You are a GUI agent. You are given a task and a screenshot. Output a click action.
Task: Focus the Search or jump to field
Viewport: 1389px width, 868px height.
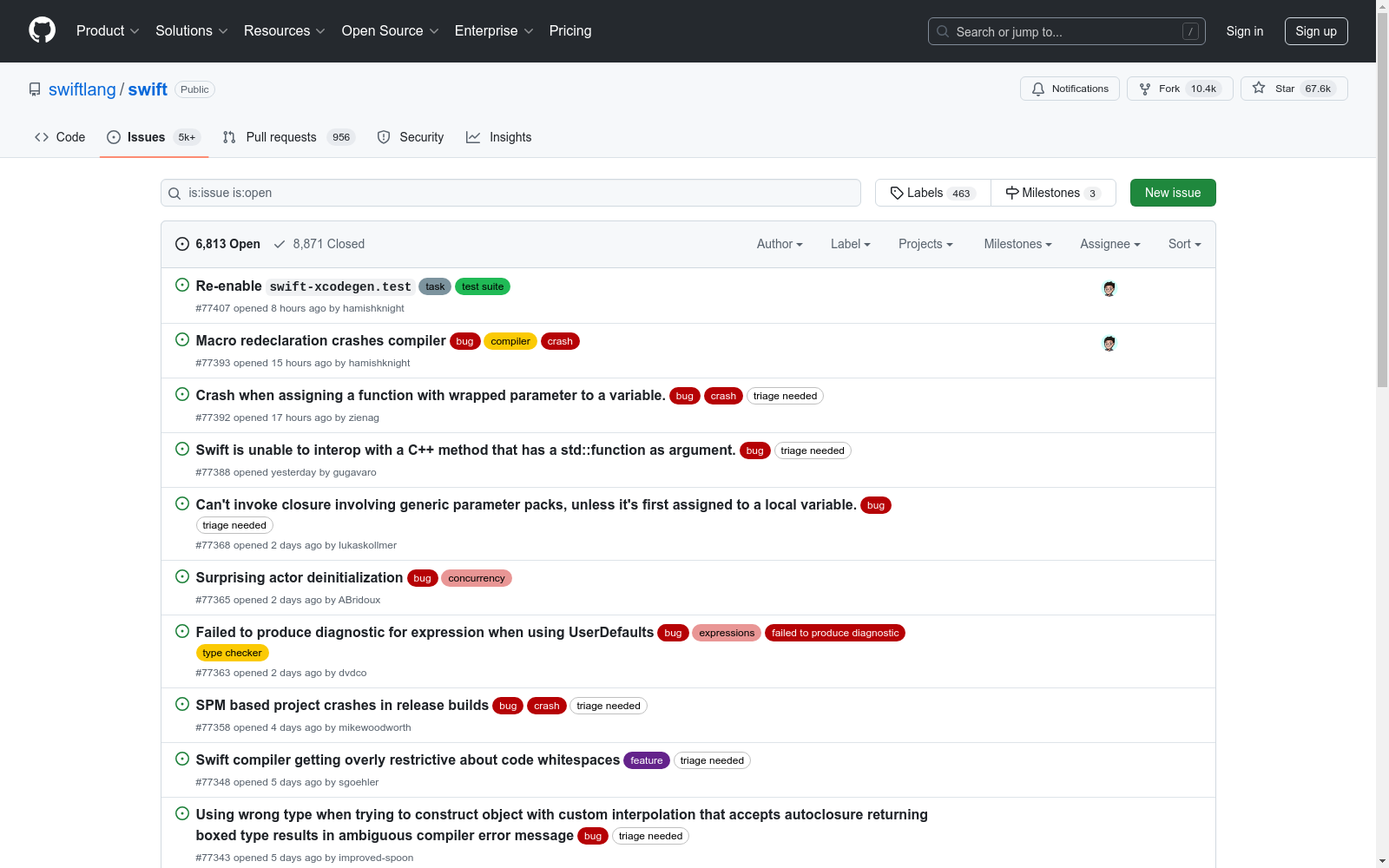pyautogui.click(x=1067, y=31)
